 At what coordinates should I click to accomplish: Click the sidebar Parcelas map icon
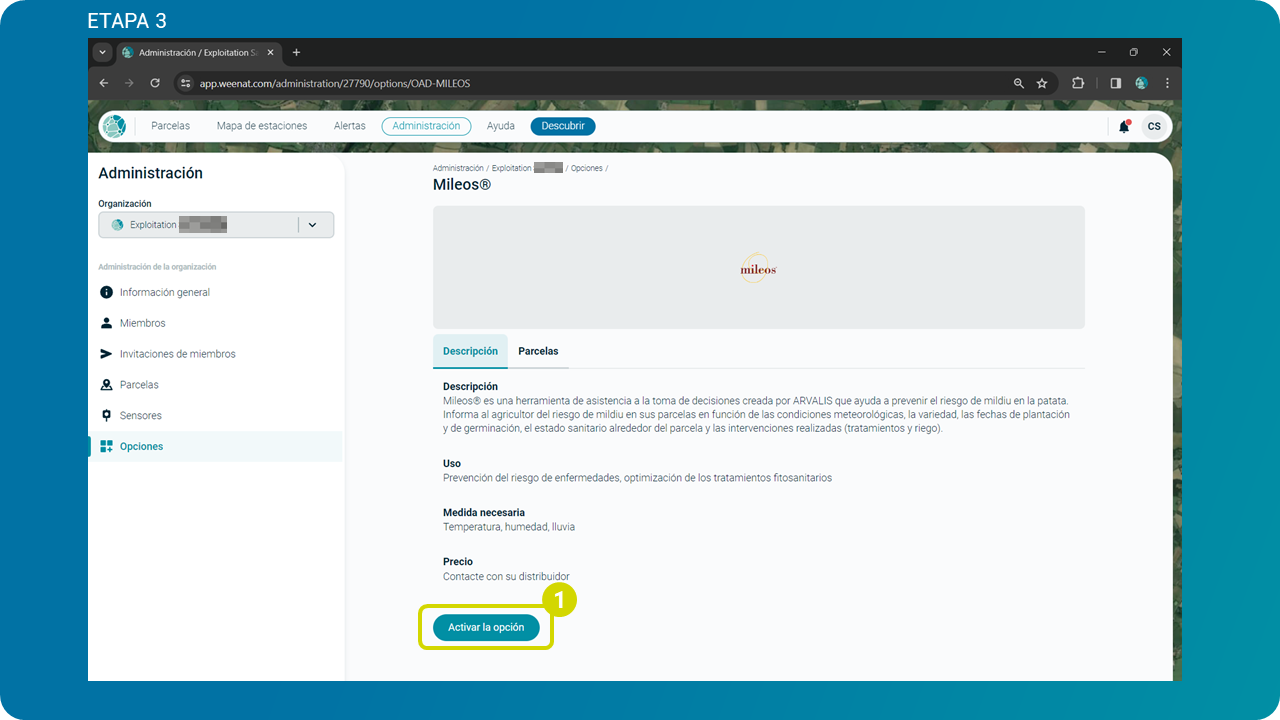click(x=107, y=385)
